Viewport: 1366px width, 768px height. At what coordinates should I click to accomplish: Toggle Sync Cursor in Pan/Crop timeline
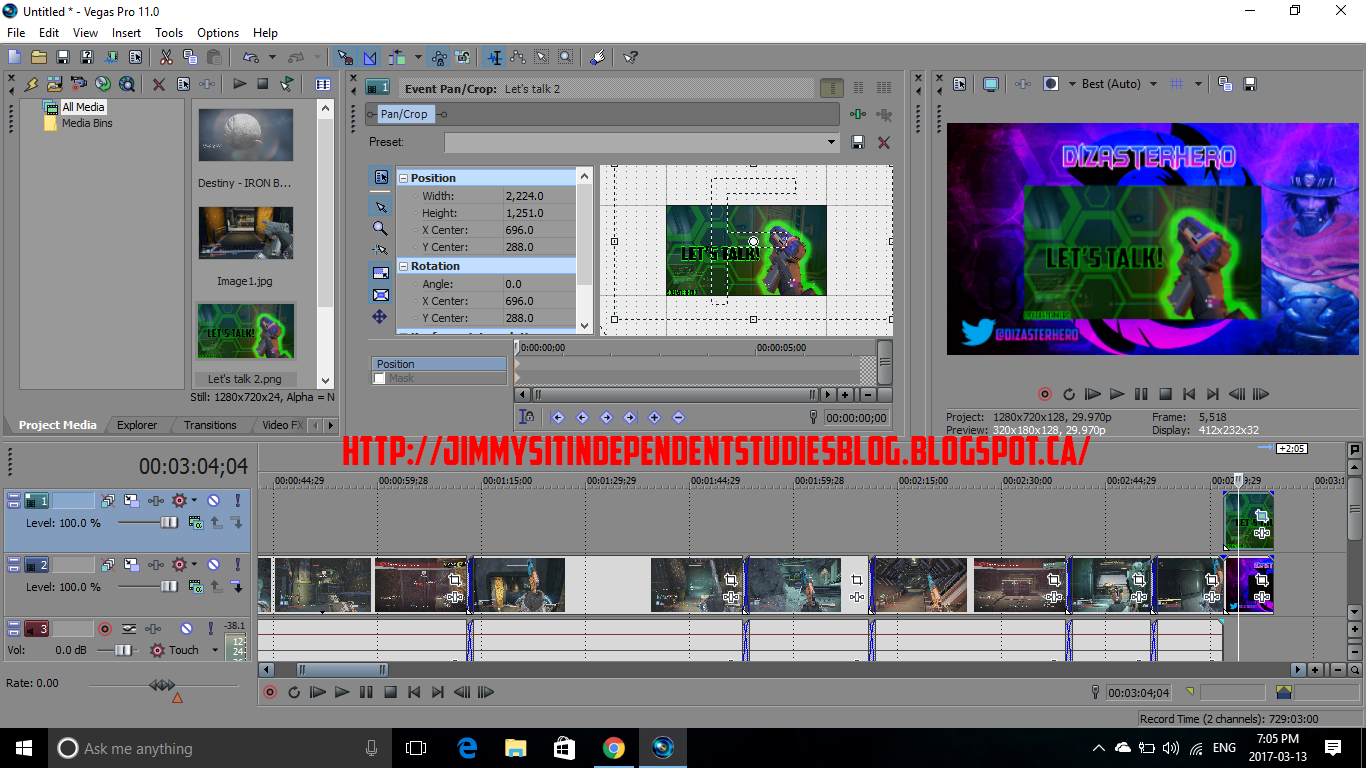point(527,417)
